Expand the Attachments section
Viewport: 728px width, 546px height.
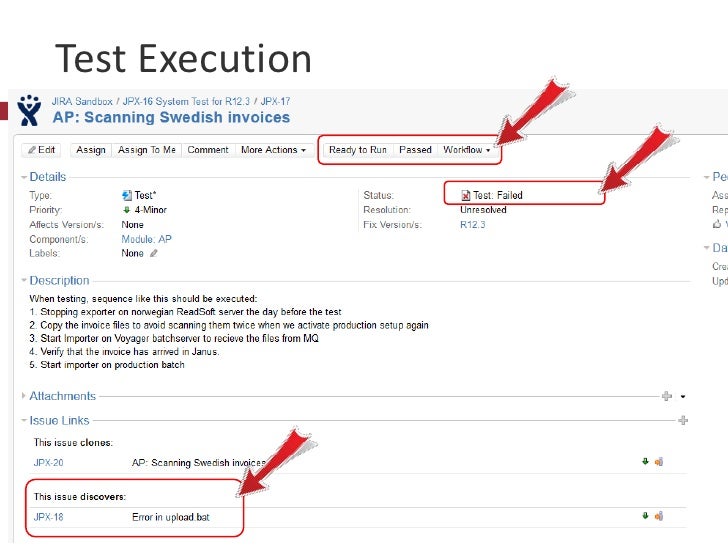click(24, 396)
